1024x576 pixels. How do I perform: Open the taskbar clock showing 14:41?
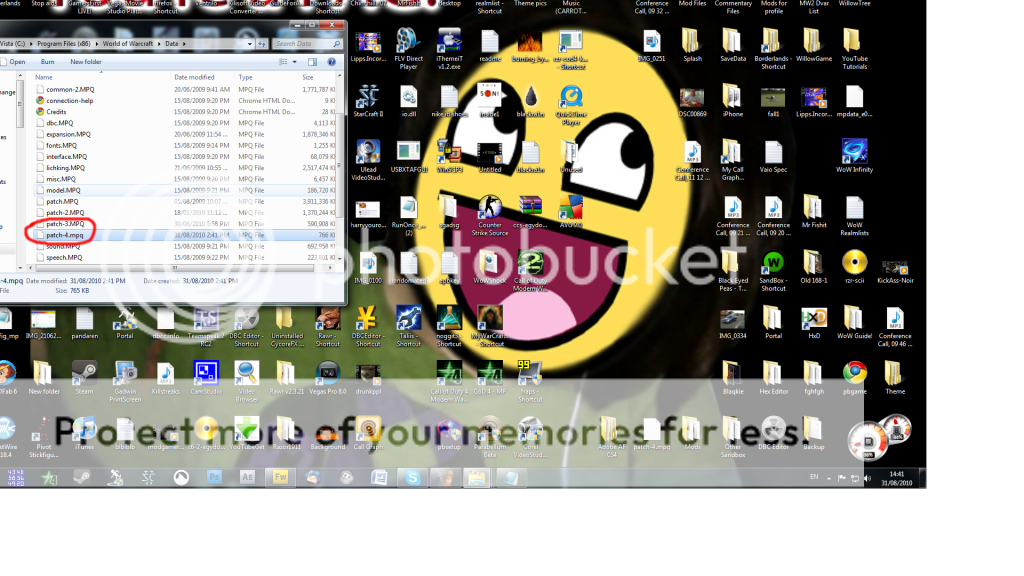pos(897,478)
